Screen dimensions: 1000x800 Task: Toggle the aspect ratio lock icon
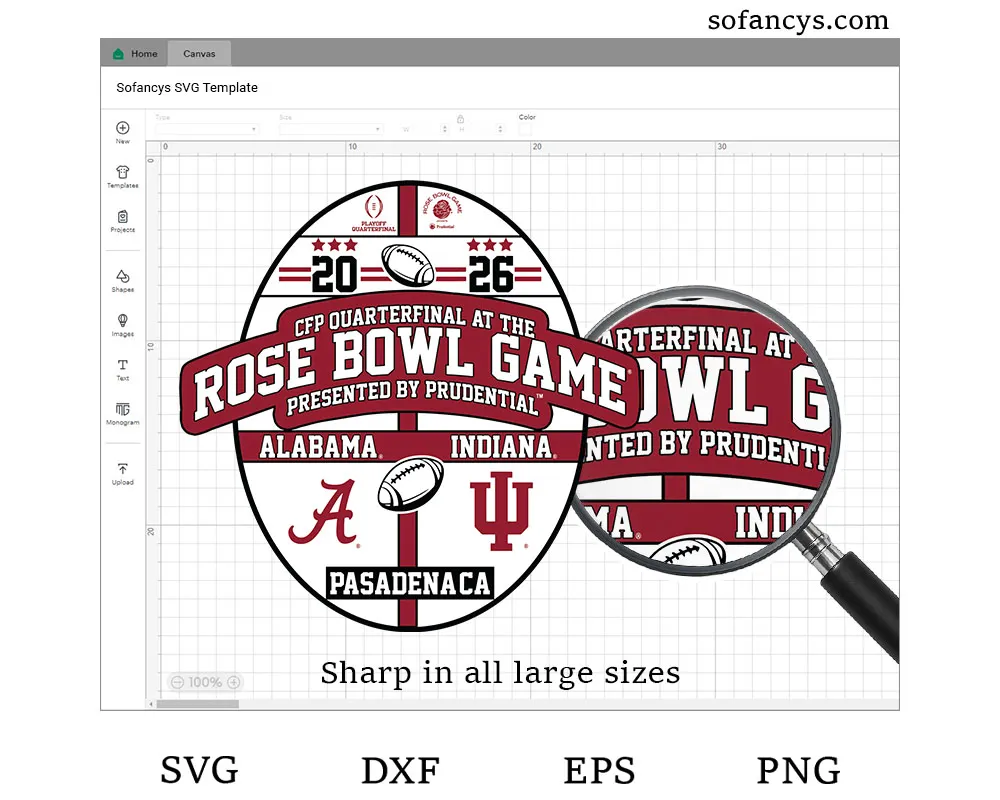coord(460,118)
